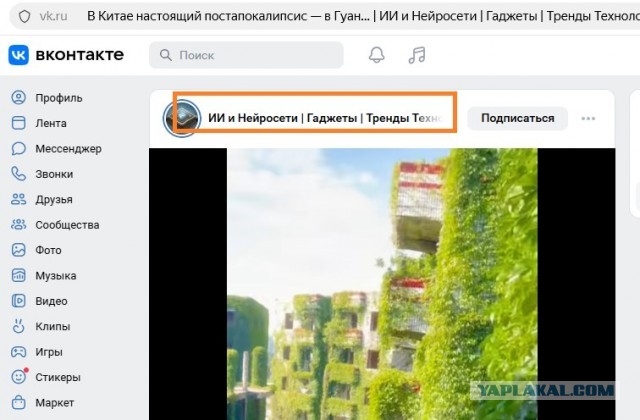Open Стикеры section label
640x420 pixels.
(58, 377)
